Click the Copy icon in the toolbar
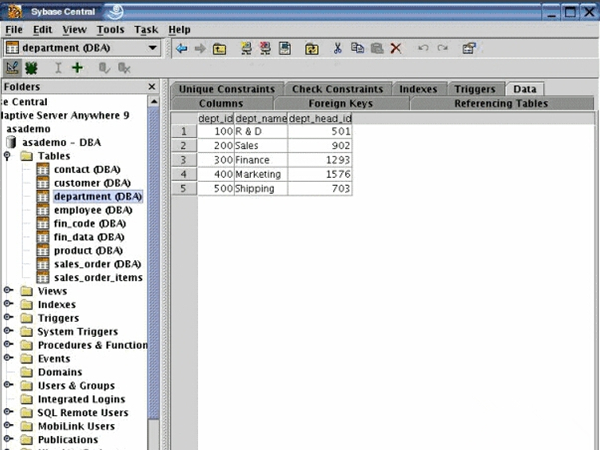This screenshot has width=600, height=450. coord(357,48)
